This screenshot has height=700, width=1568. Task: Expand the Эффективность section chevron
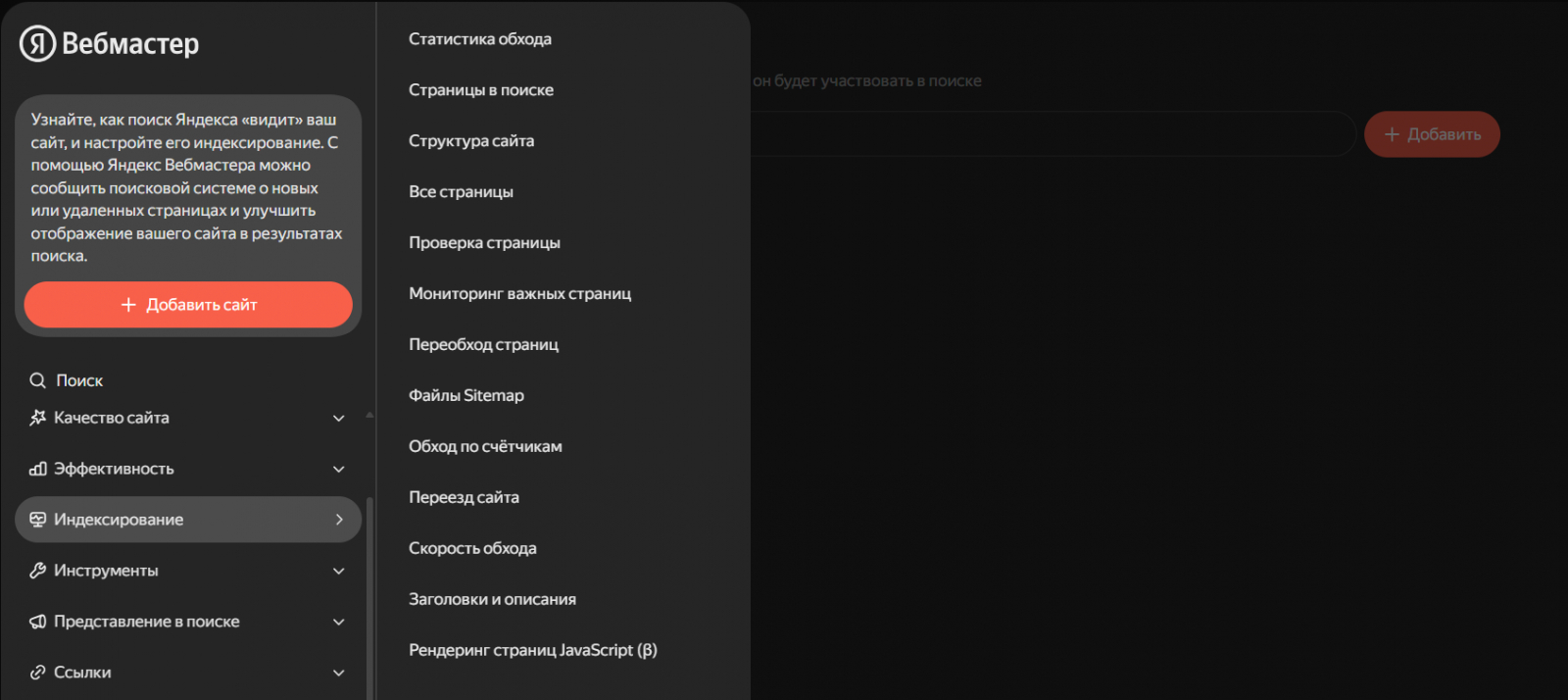339,470
